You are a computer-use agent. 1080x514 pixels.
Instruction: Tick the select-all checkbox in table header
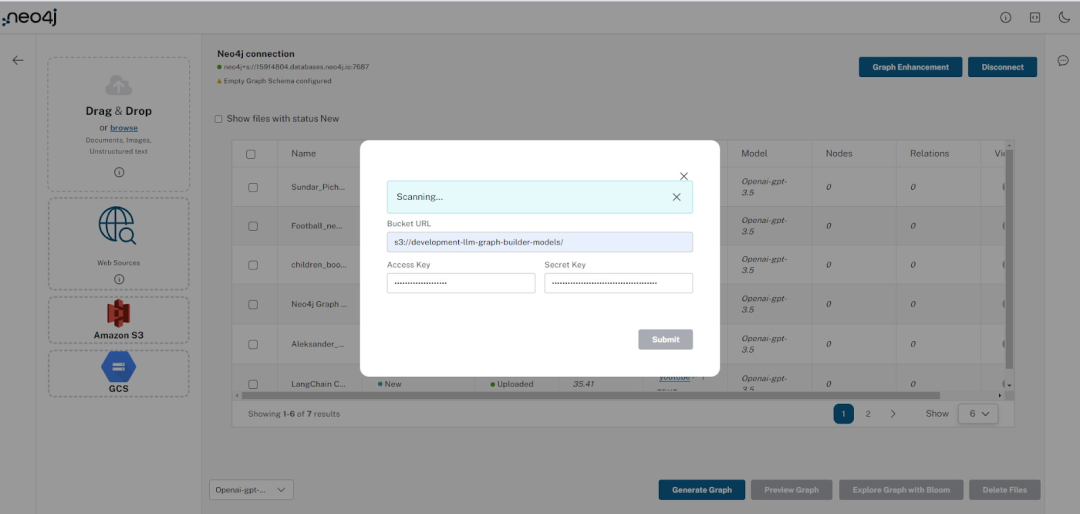tap(251, 154)
